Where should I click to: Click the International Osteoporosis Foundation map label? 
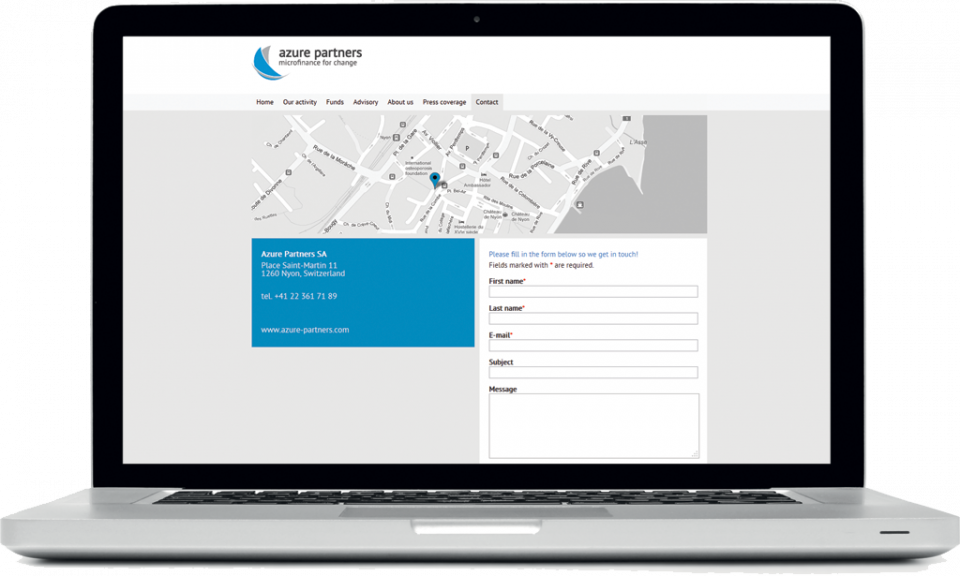[x=418, y=166]
